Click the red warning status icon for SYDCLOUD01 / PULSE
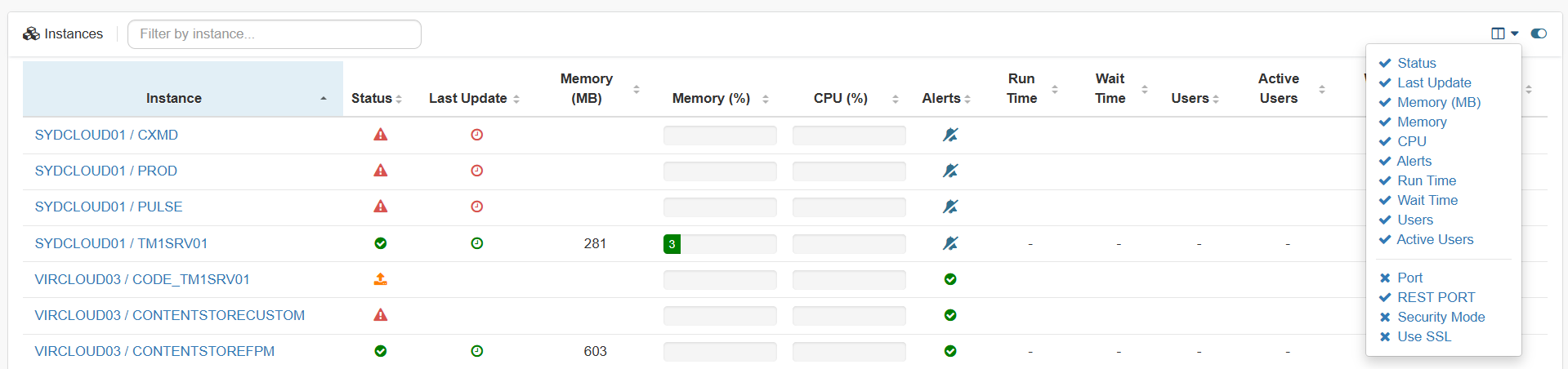Viewport: 1568px width, 369px height. [x=381, y=207]
